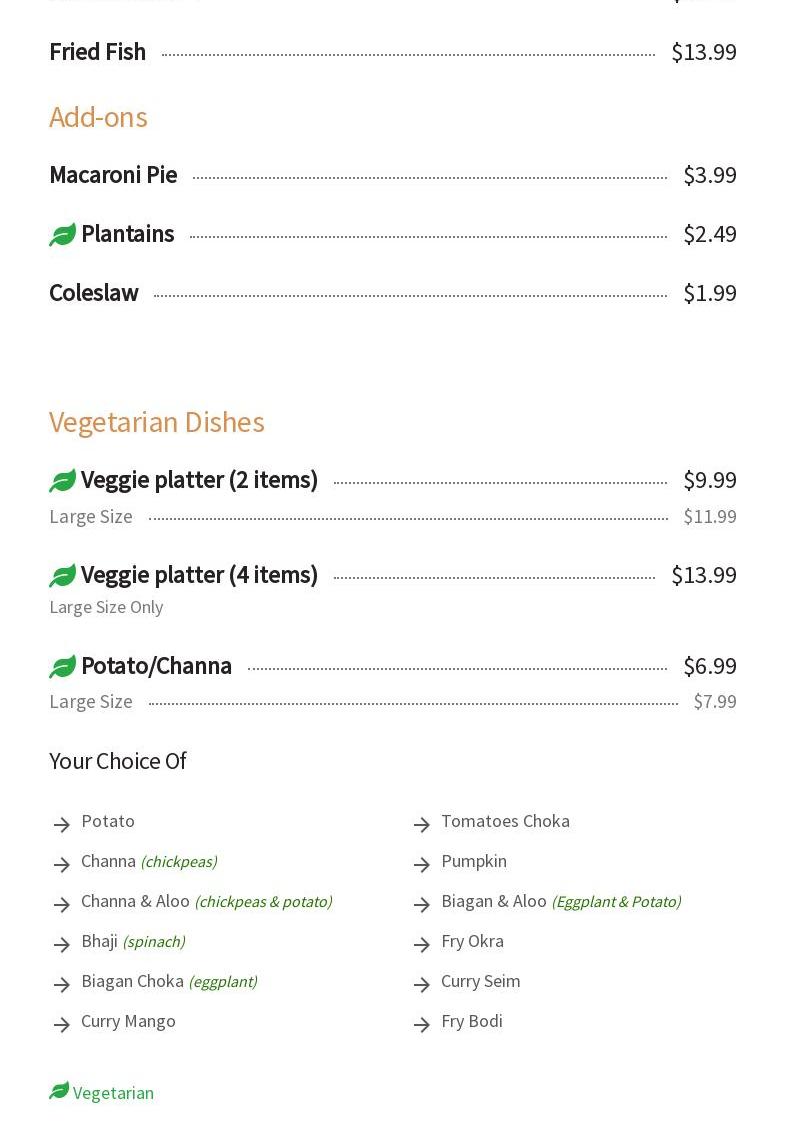Click the leaf icon beside Potato/Channa
The width and height of the screenshot is (785, 1126).
tap(62, 667)
